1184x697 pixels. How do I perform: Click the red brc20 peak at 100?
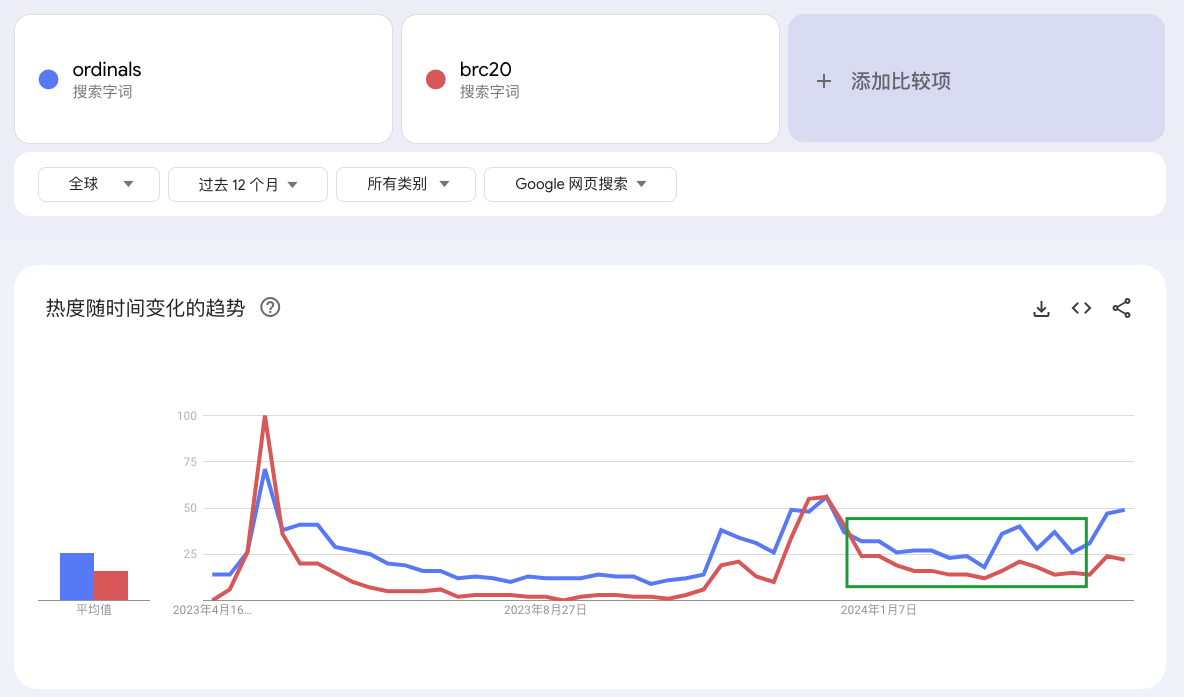(x=265, y=417)
